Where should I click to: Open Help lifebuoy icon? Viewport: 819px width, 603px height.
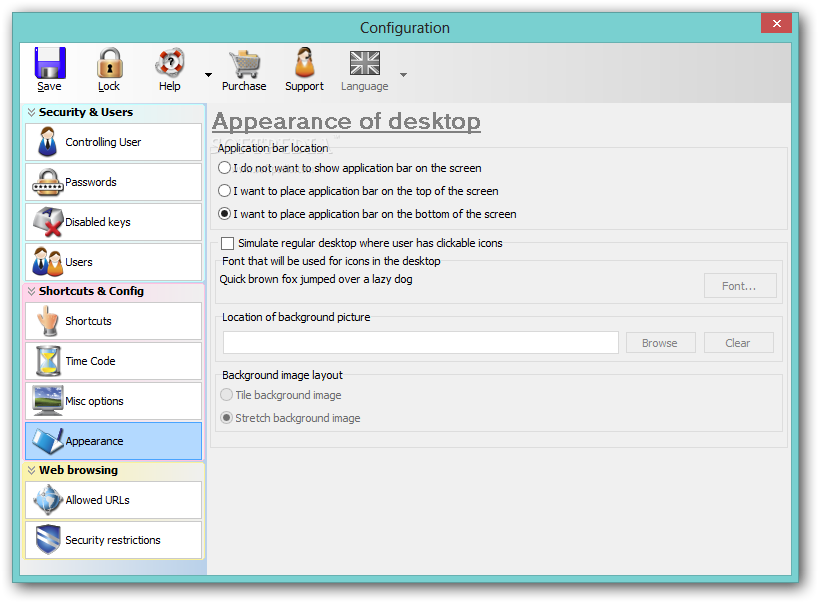(170, 62)
